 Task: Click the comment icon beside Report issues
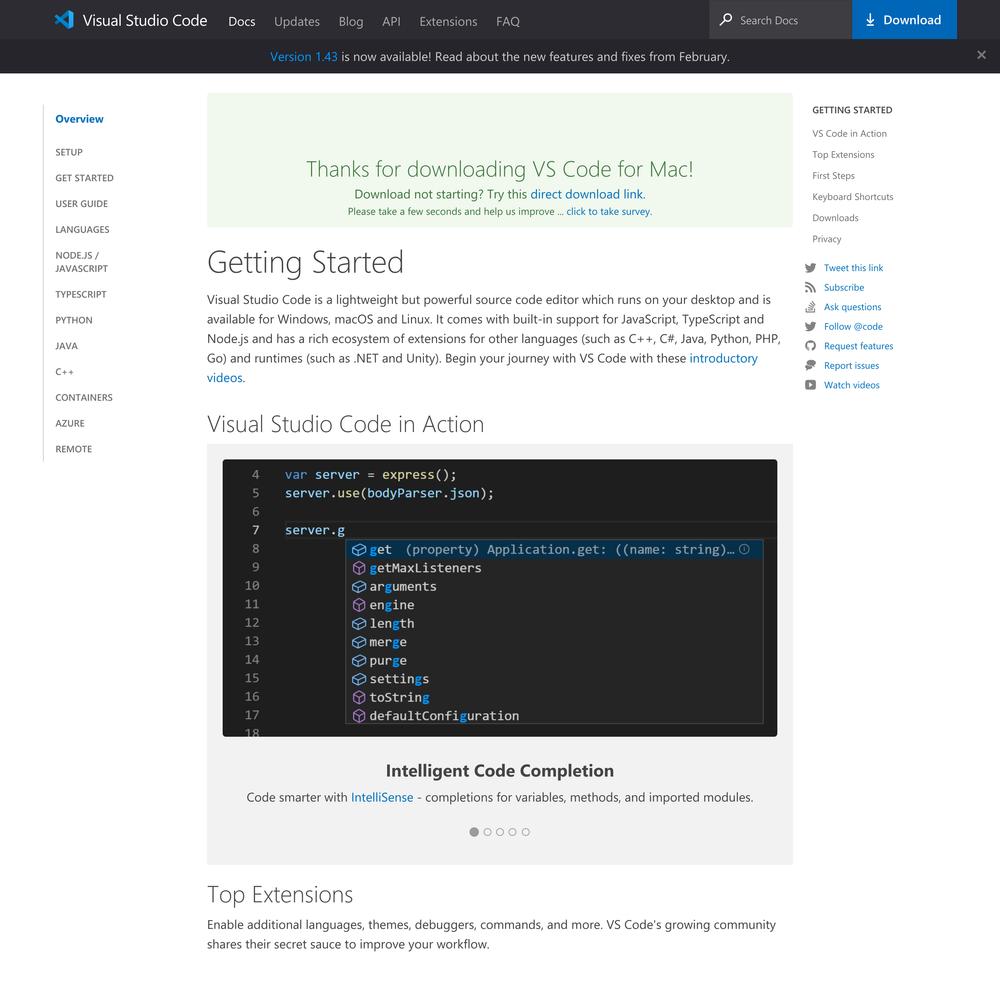(811, 365)
